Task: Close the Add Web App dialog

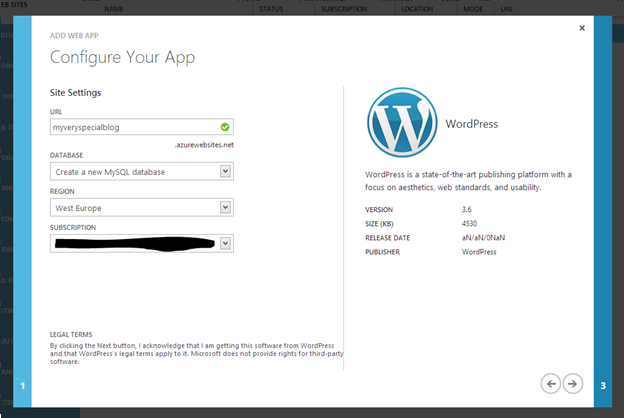Action: 582,28
